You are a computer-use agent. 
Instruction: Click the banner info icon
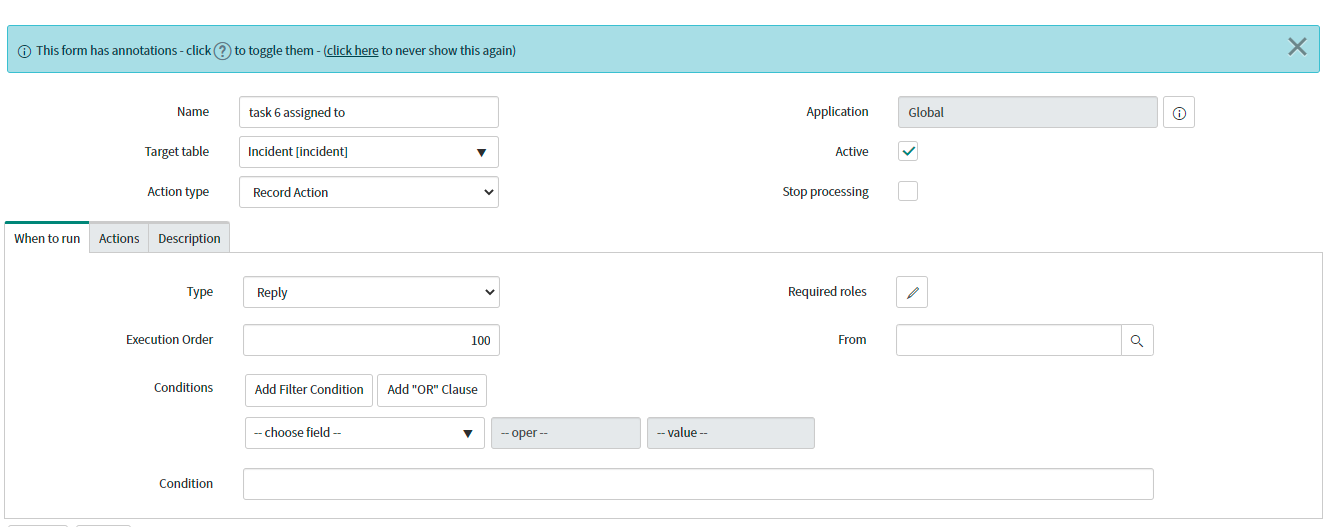(24, 51)
